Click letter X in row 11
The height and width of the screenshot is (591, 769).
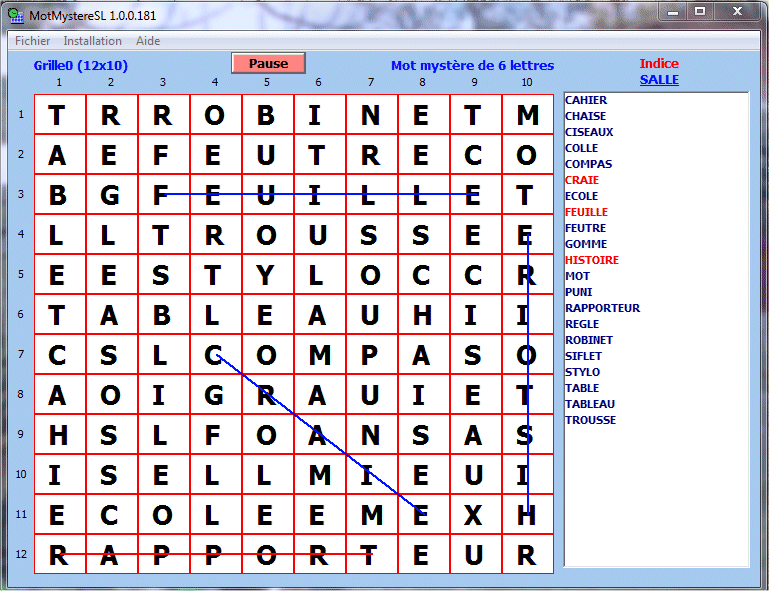[x=475, y=514]
